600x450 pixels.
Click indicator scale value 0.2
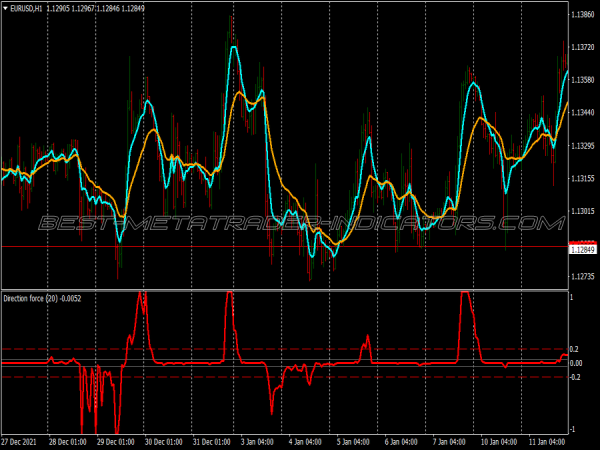click(574, 349)
